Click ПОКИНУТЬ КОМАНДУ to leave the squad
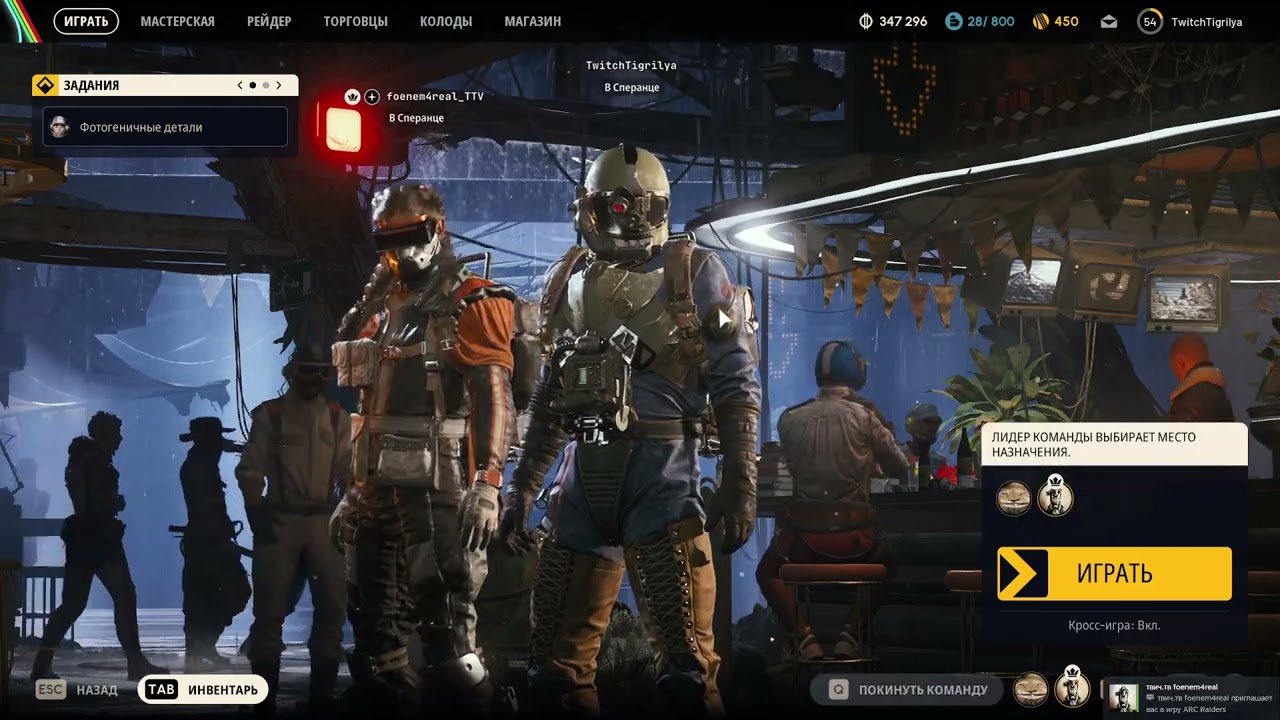Viewport: 1280px width, 720px height. 907,689
